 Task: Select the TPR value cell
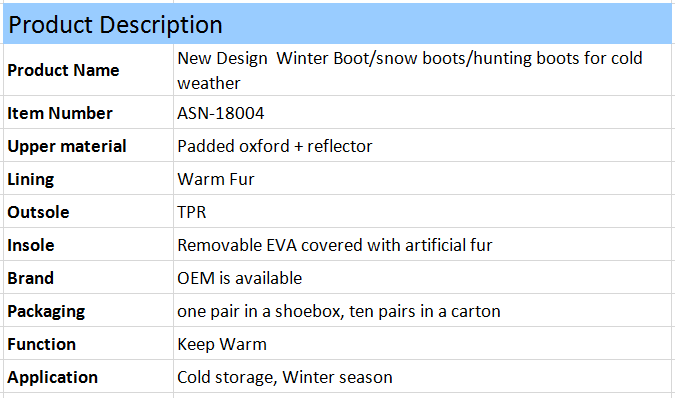(422, 212)
